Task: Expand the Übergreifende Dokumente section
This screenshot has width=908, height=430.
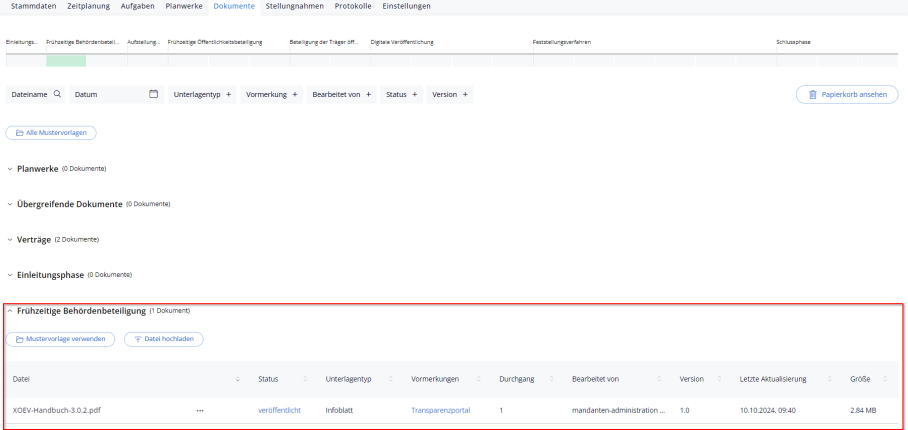Action: coord(10,204)
